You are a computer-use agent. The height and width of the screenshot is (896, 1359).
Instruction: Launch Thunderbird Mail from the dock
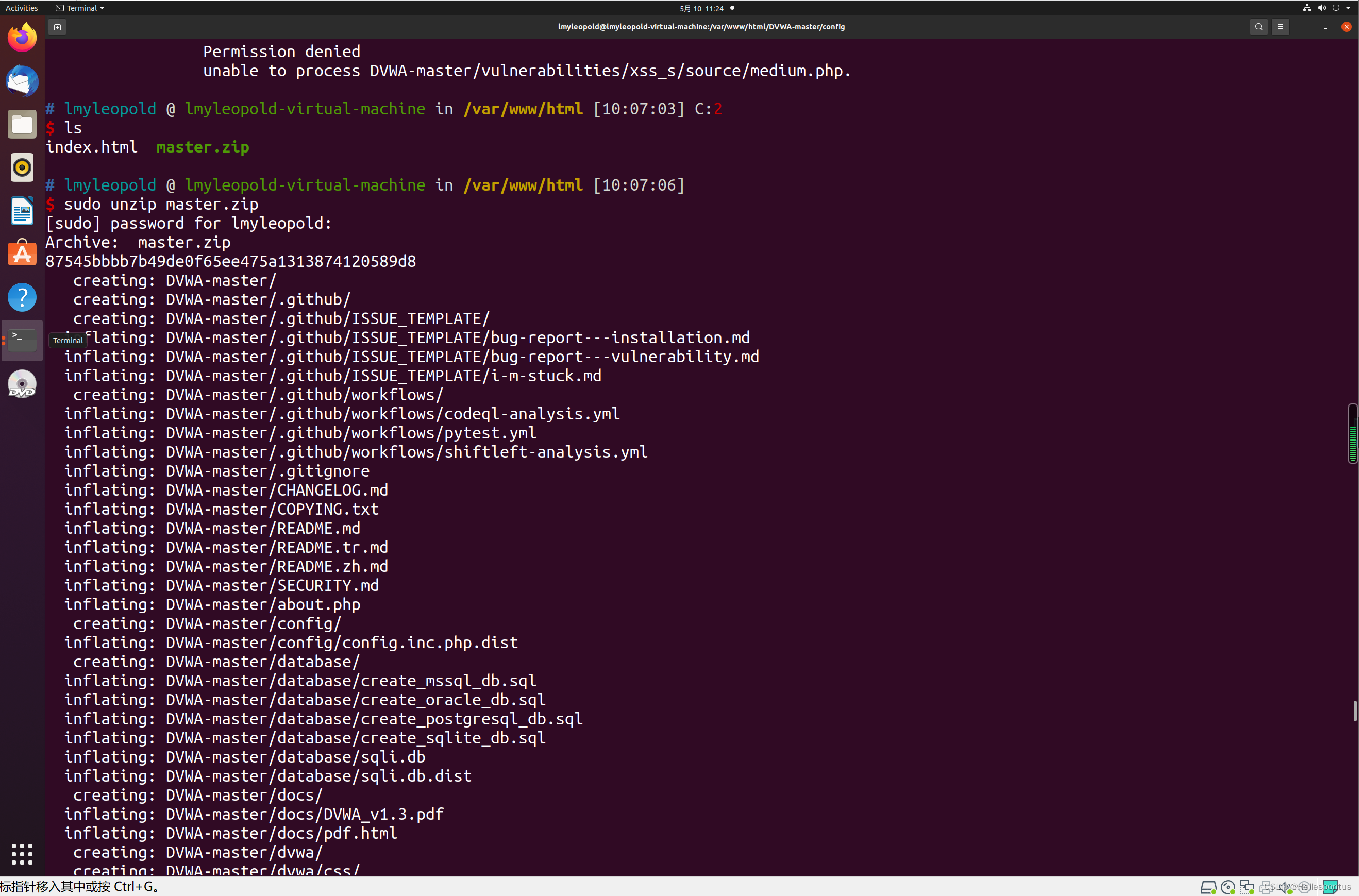pos(22,80)
